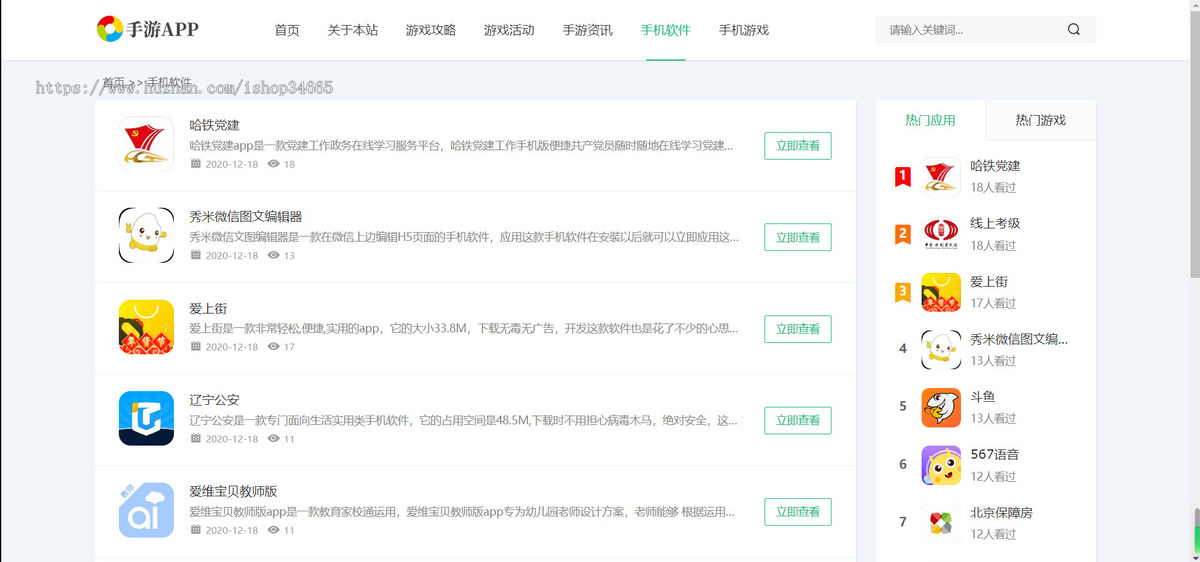Viewport: 1200px width, 562px height.
Task: Click 立即查看 for 秀米微信图文编辑器
Action: (x=798, y=237)
